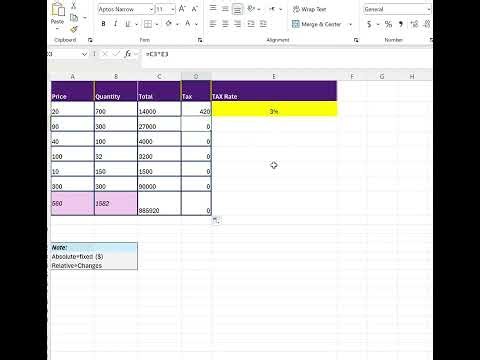The height and width of the screenshot is (360, 480).
Task: Increase the font size
Action: (x=182, y=9)
